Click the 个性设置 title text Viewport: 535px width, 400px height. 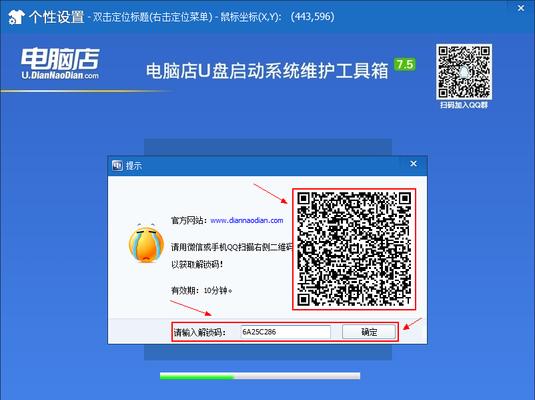pyautogui.click(x=57, y=17)
